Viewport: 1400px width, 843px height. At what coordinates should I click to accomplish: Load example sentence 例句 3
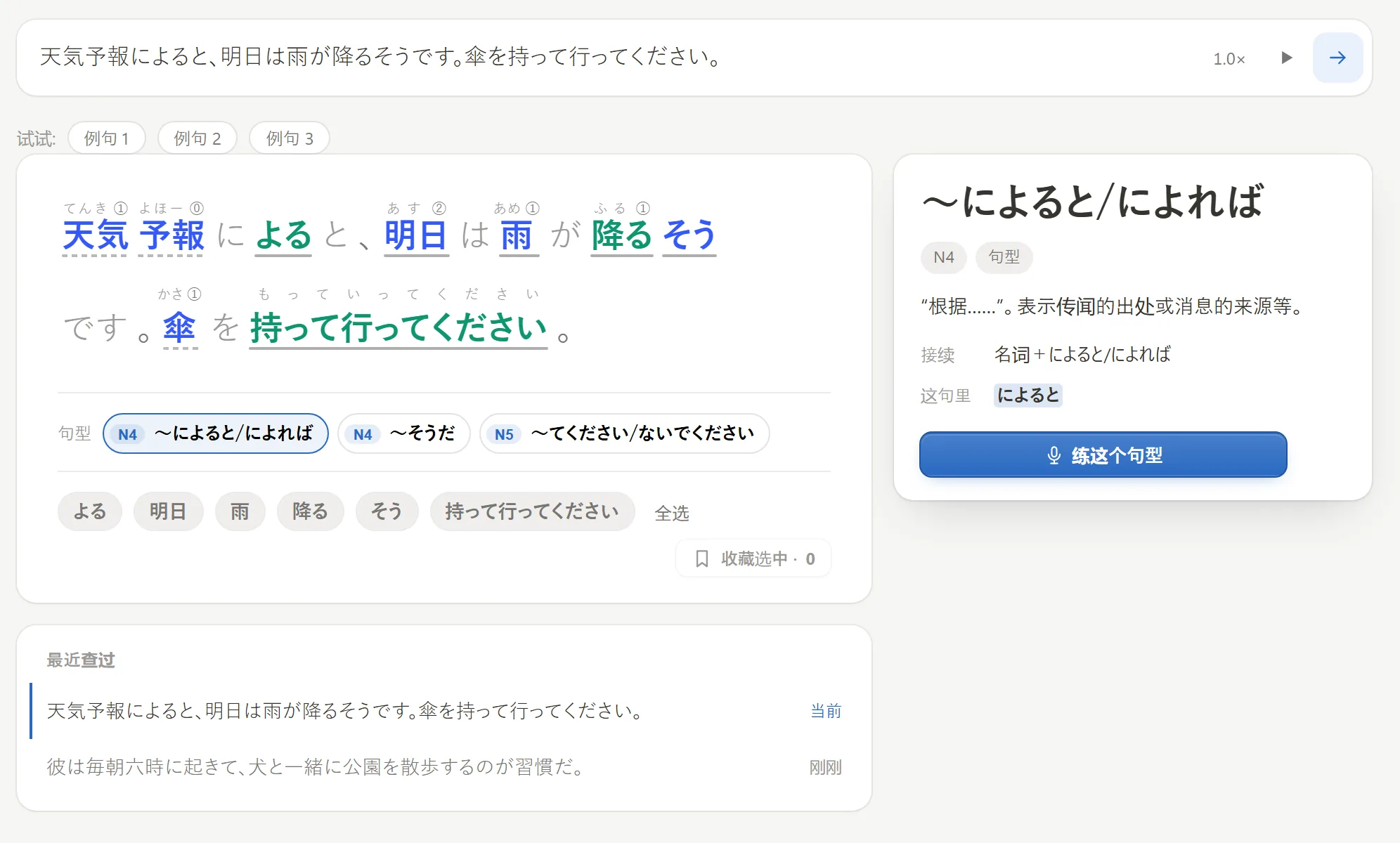click(x=290, y=138)
